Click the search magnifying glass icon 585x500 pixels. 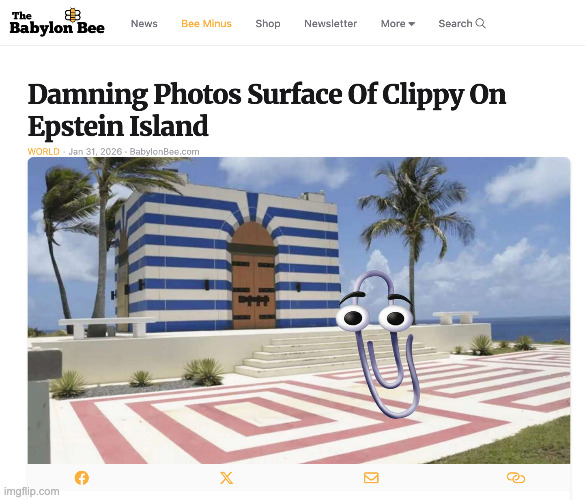click(x=481, y=24)
